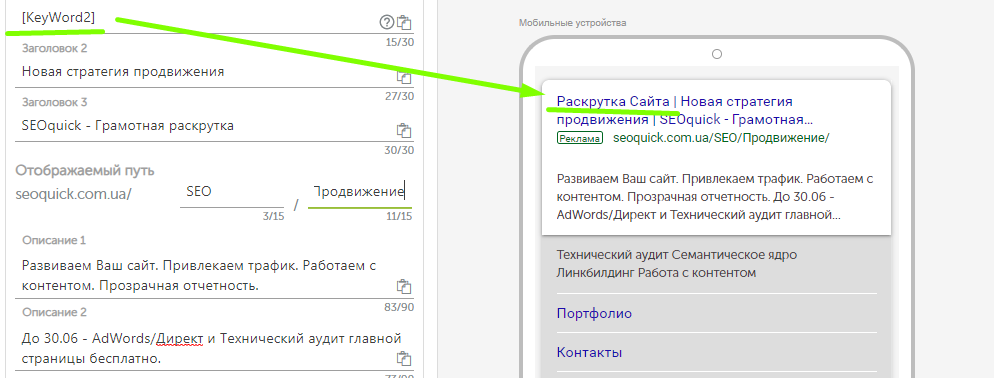This screenshot has height=378, width=994.
Task: Click paste icon for Заголовок 2 field
Action: click(404, 77)
